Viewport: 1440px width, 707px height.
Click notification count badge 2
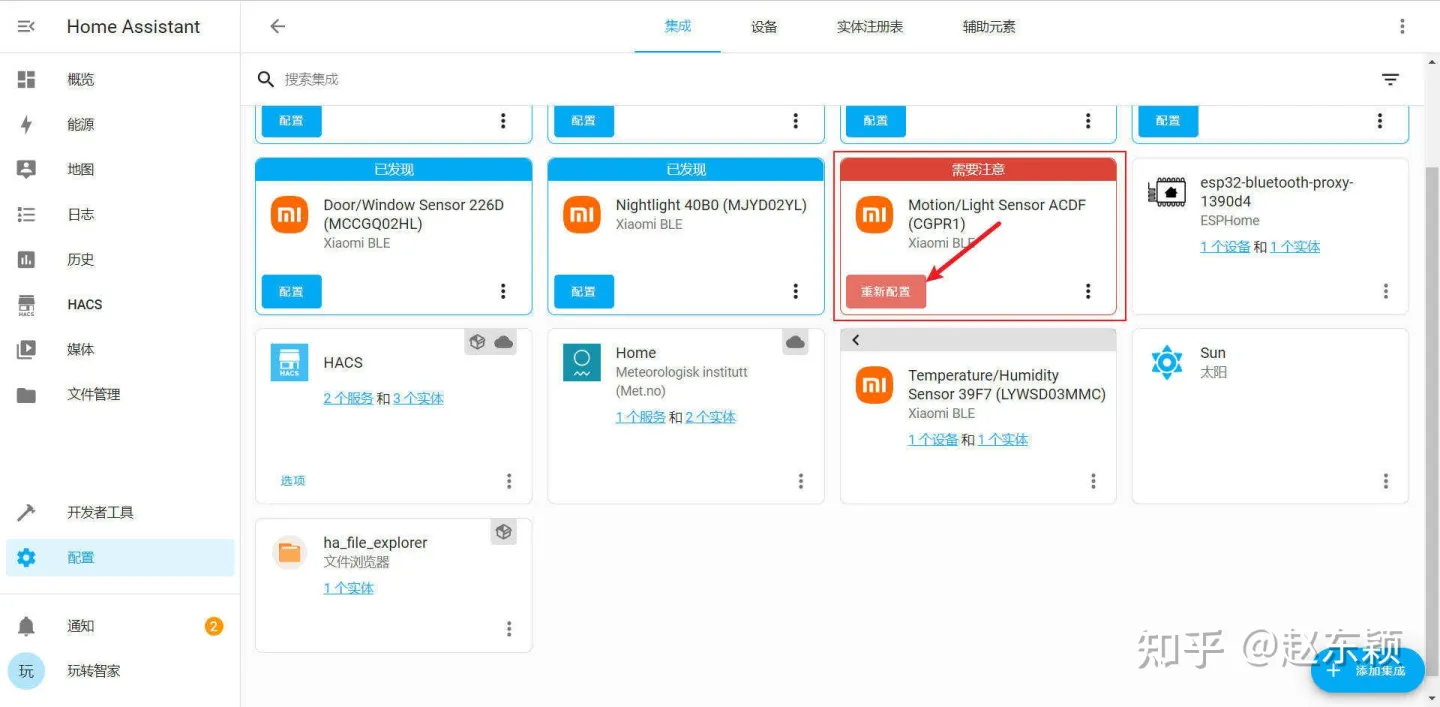click(x=214, y=627)
